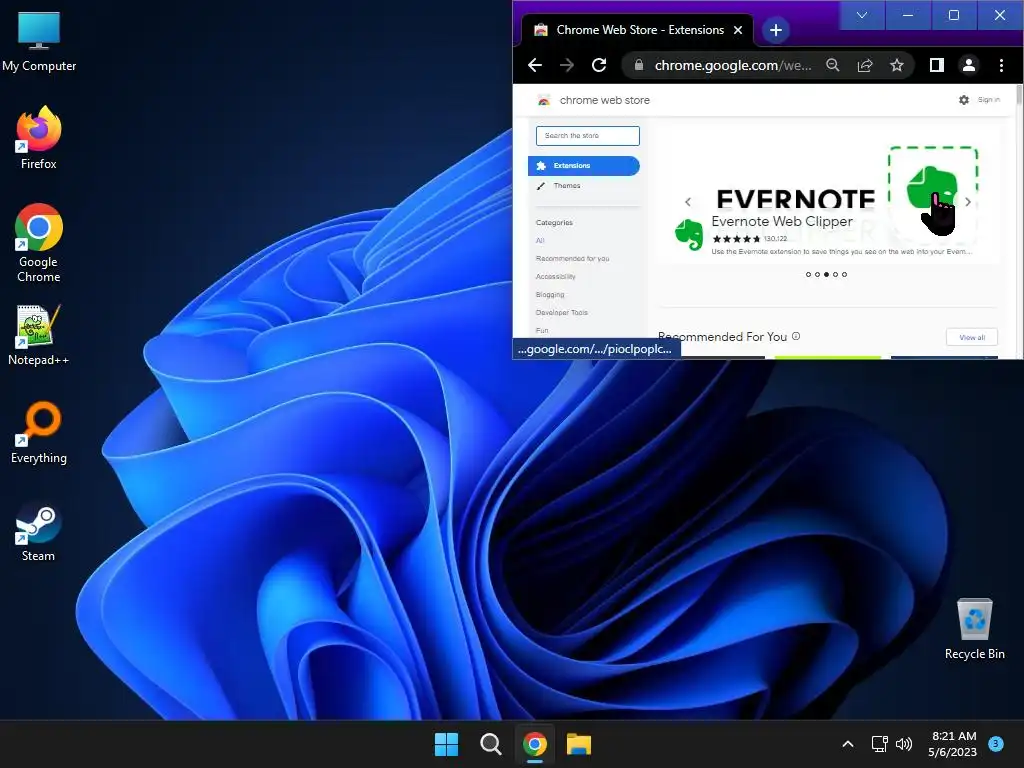Show previous carousel slide

(x=688, y=202)
